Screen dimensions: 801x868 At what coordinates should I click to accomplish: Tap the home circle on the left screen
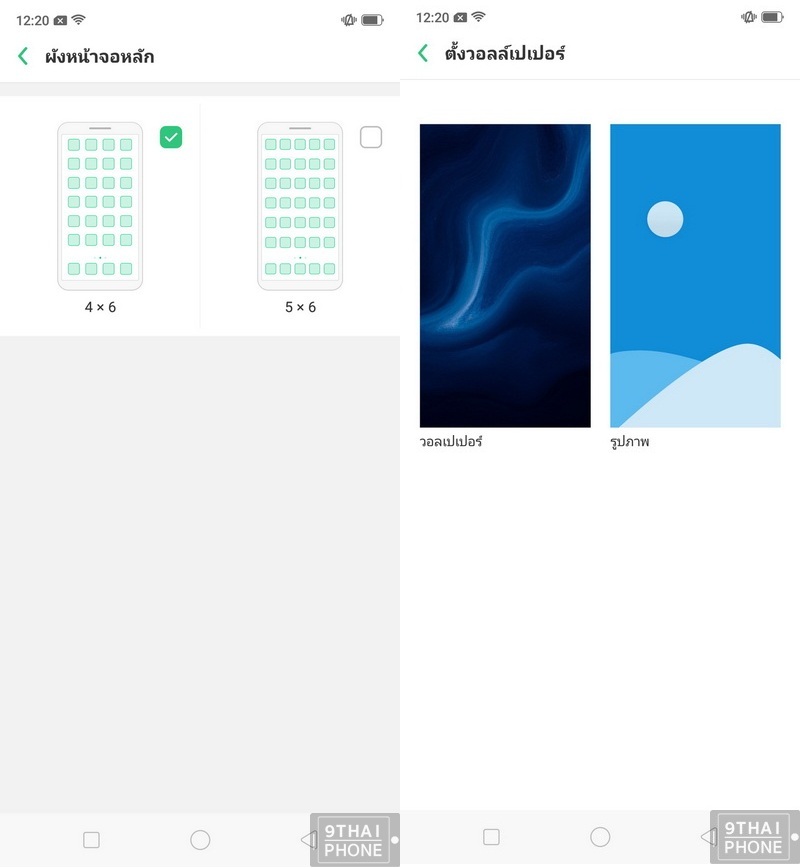tap(200, 840)
